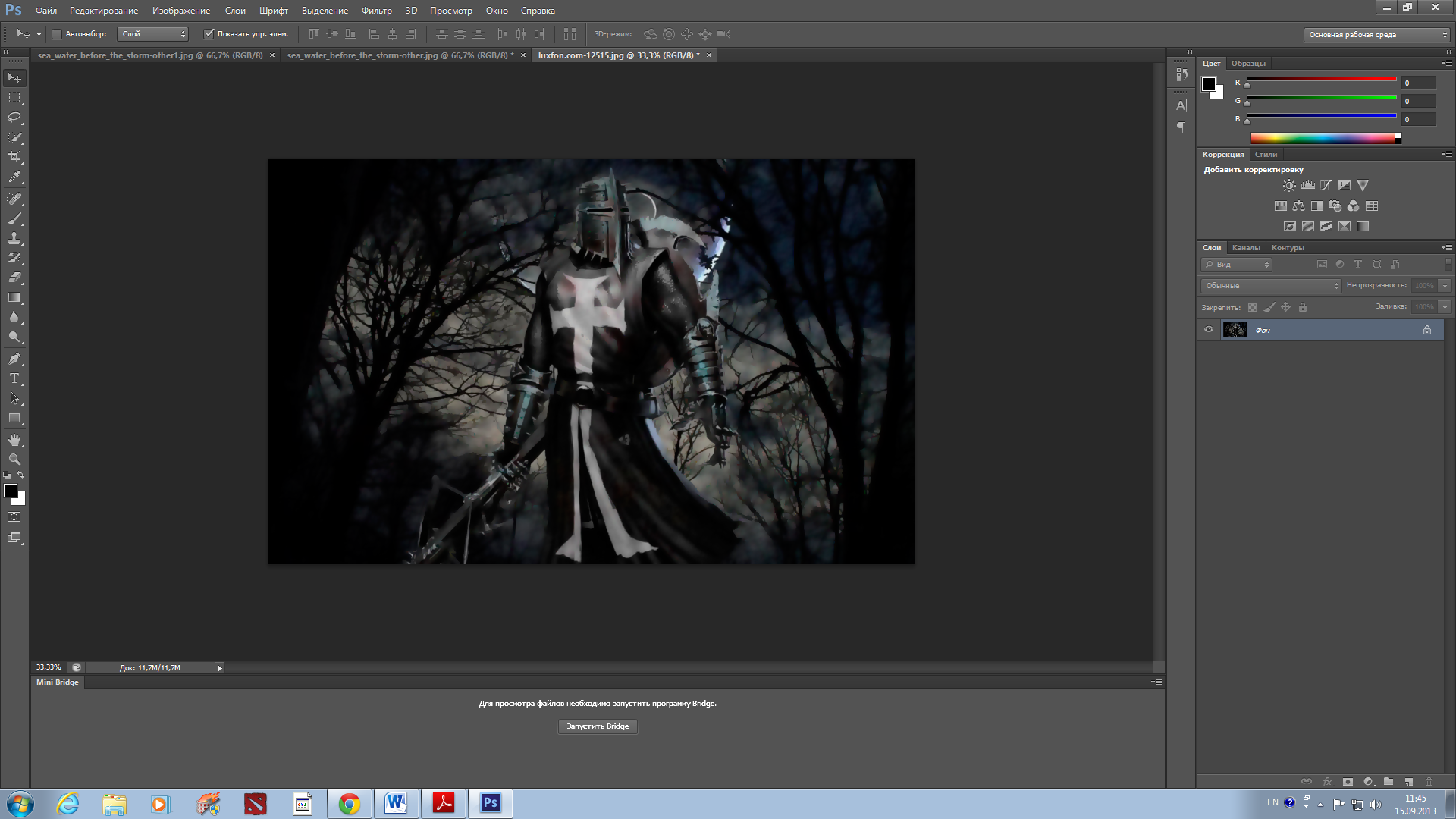Click toolbar foreground color swatch
Screen dimensions: 1456x819
(11, 491)
